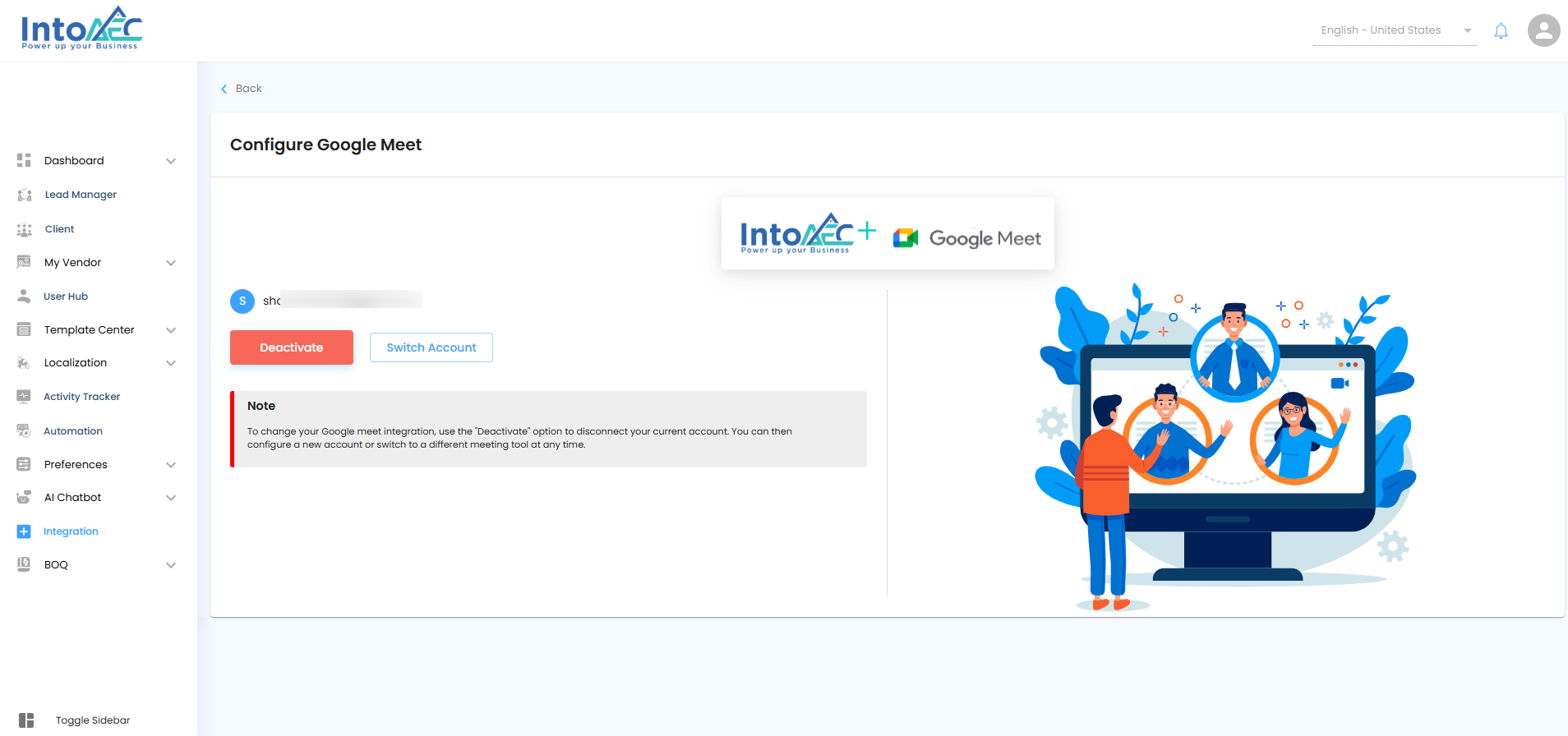Open the Automation page
The height and width of the screenshot is (736, 1568).
click(73, 431)
